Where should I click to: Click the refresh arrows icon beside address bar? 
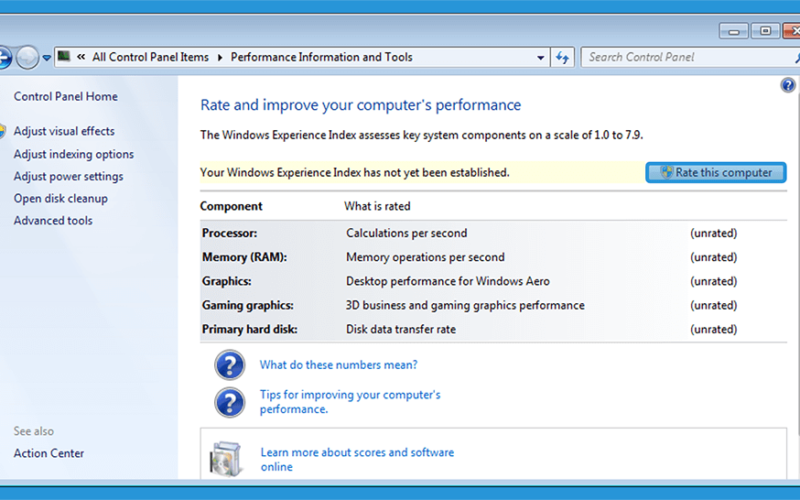point(562,58)
